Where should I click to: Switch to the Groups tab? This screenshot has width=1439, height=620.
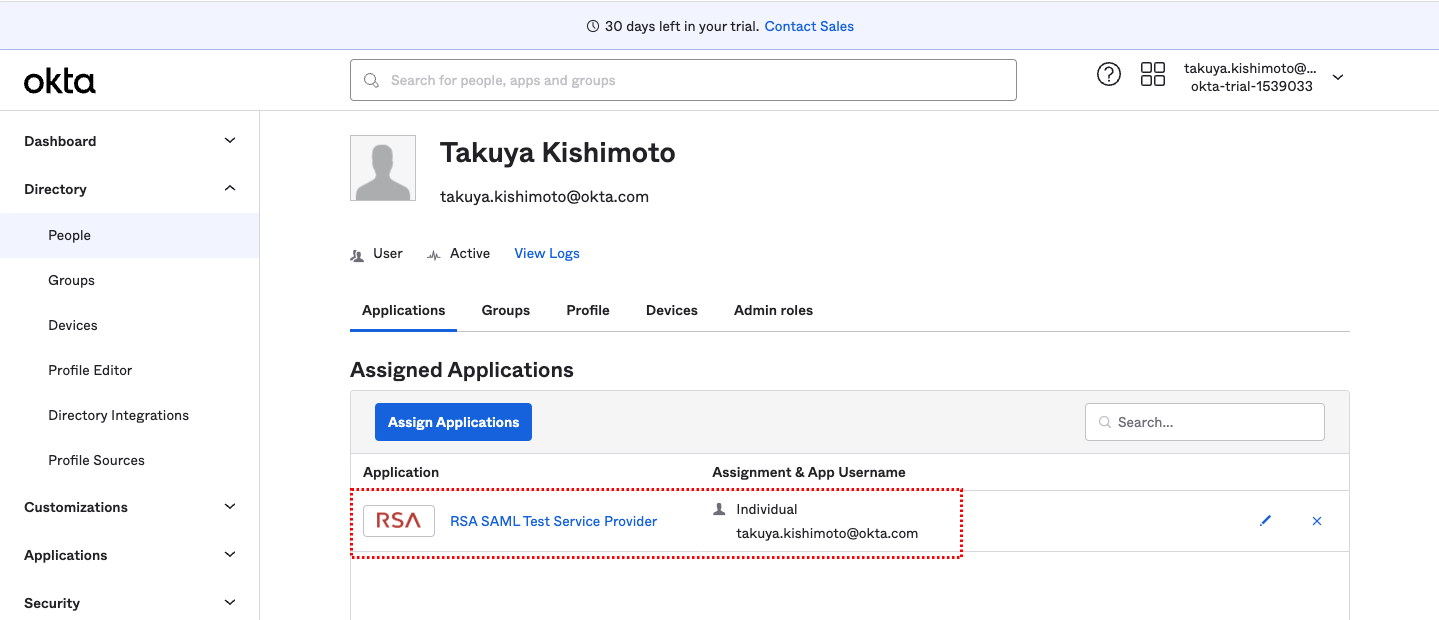pos(505,310)
